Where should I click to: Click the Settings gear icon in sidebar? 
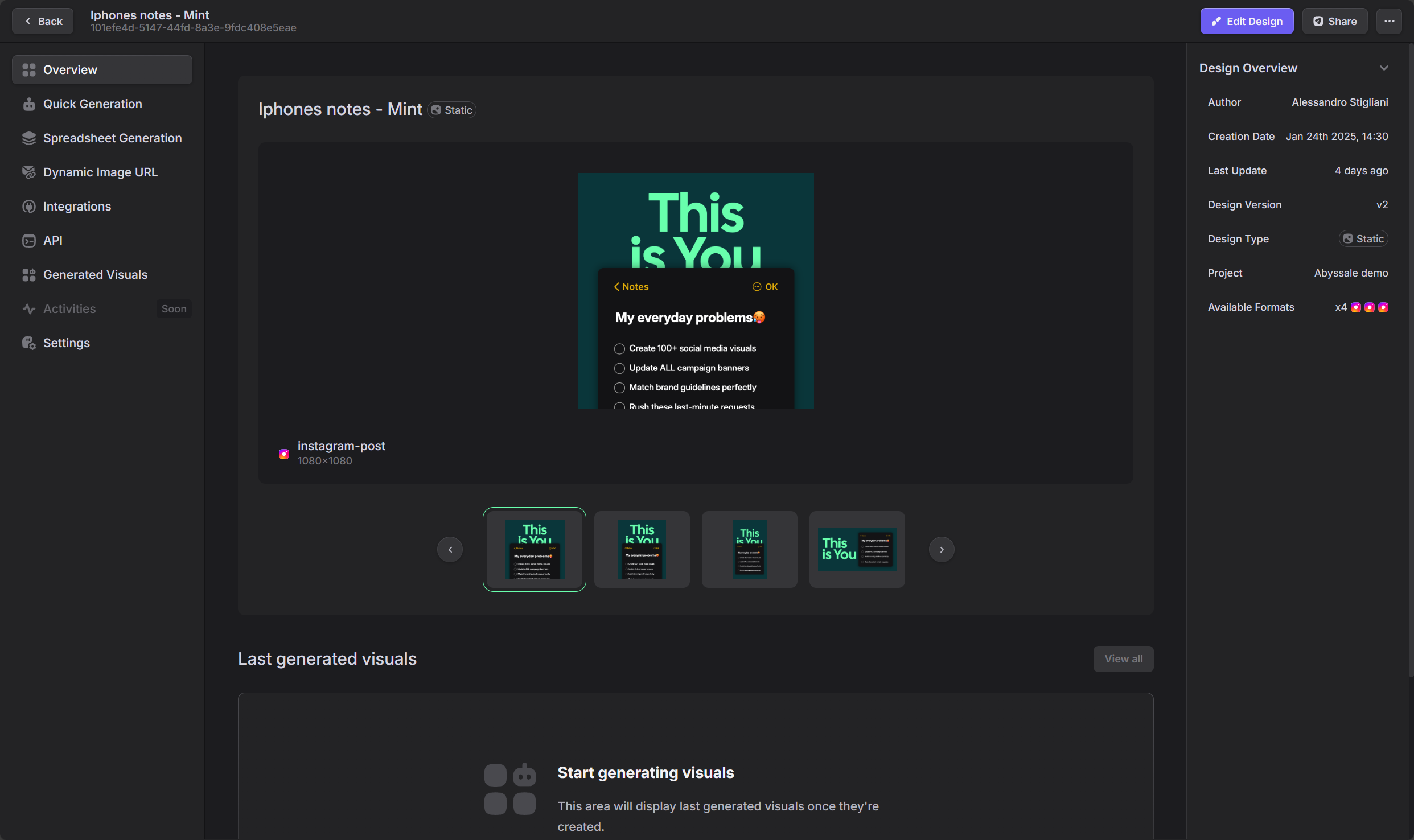(28, 343)
